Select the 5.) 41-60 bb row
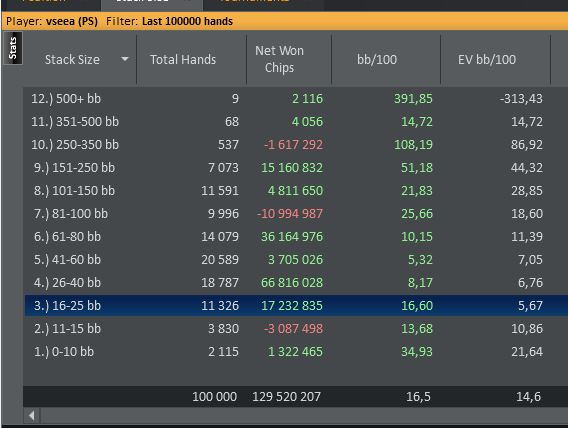The height and width of the screenshot is (428, 568). [296, 260]
